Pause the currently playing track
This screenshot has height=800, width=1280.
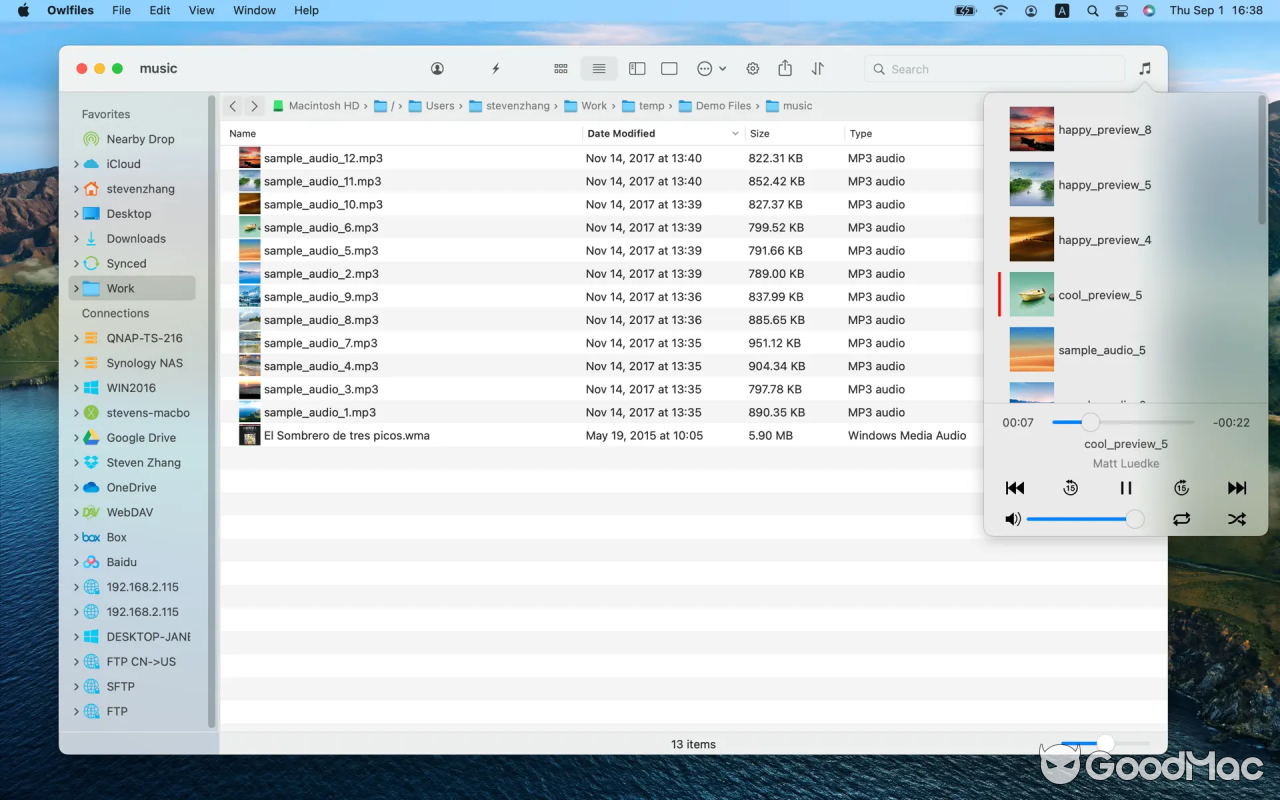(x=1125, y=488)
